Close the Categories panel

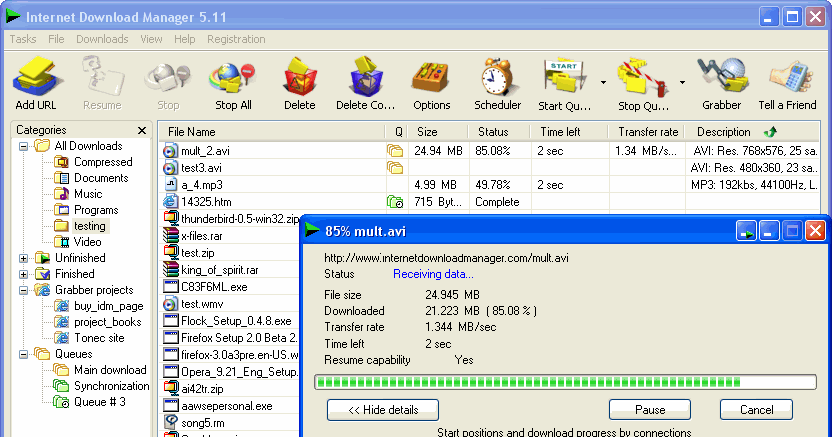[142, 130]
